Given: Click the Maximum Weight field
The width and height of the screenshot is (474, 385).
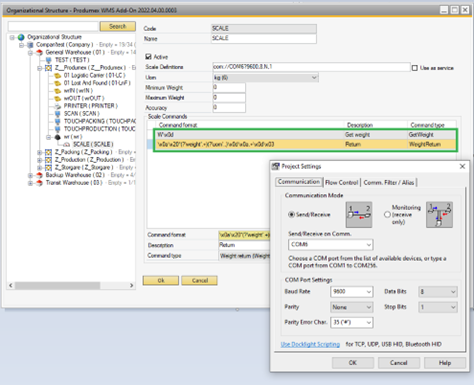Looking at the screenshot, I should point(229,98).
